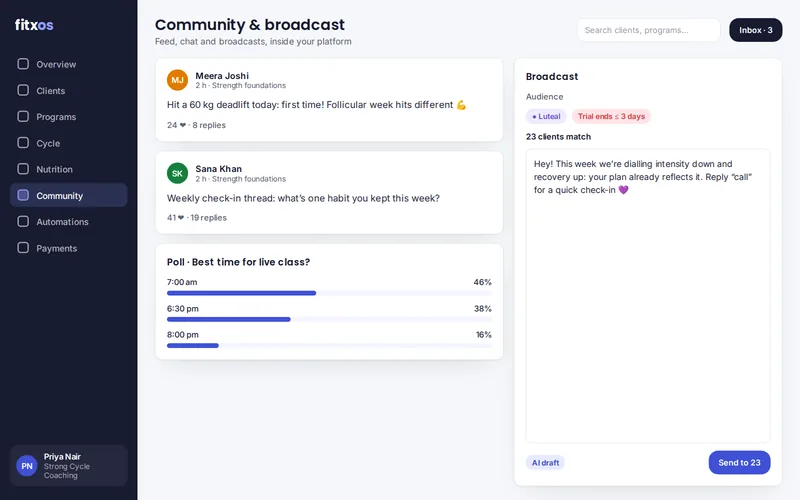Navigate to the Cycle page
Image resolution: width=800 pixels, height=500 pixels.
(68, 143)
